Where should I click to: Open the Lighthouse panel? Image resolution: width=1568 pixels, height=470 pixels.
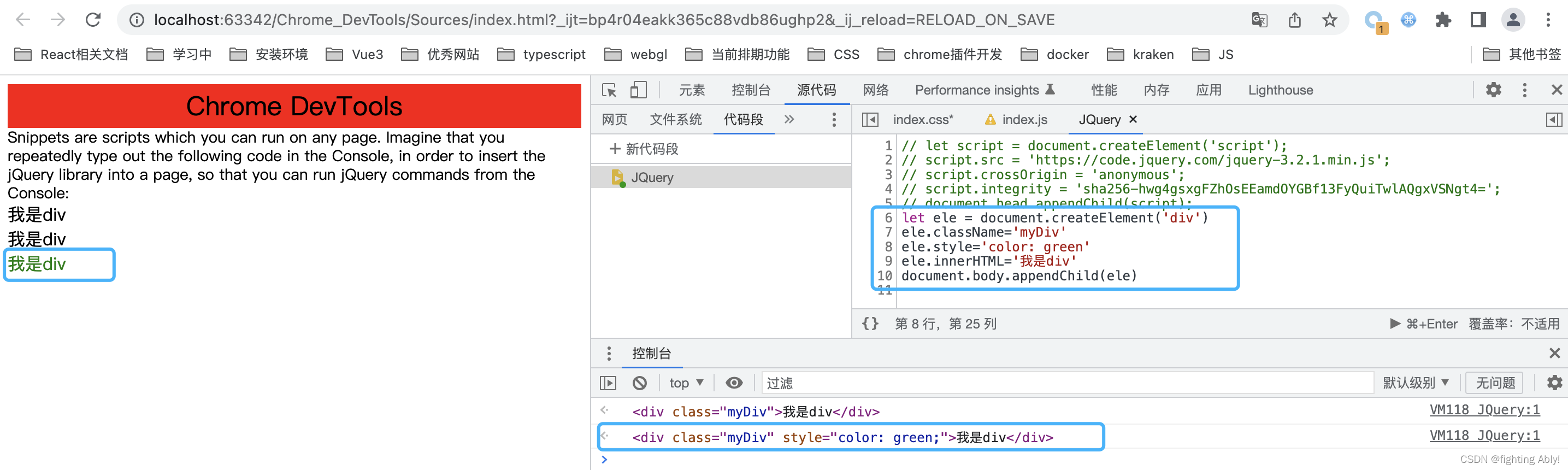point(1280,90)
